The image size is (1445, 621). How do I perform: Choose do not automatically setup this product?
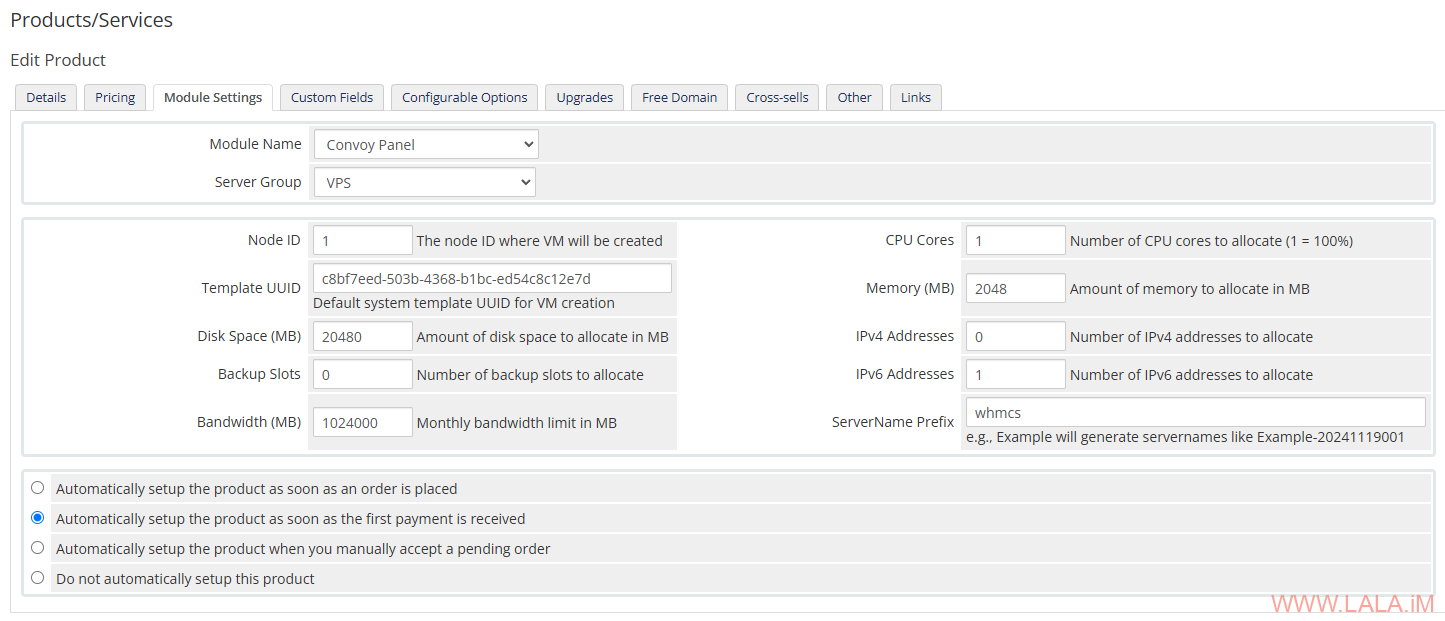point(38,577)
